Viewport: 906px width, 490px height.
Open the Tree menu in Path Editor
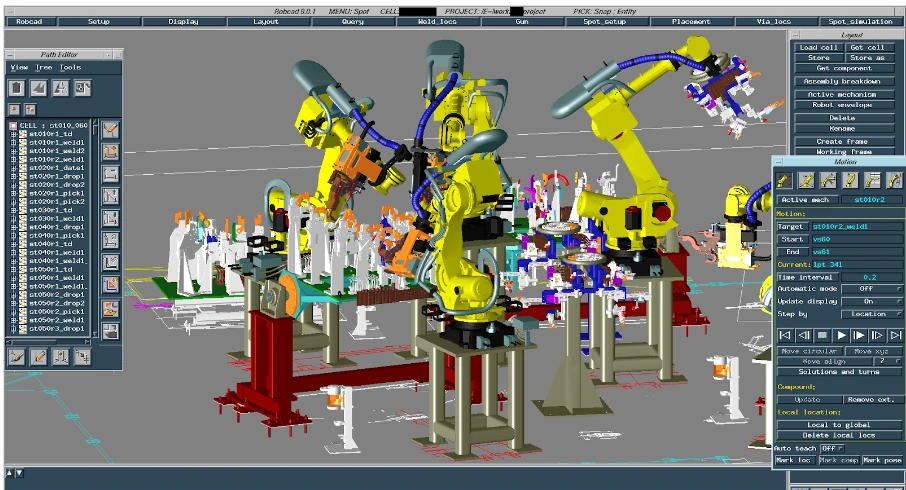[x=44, y=68]
